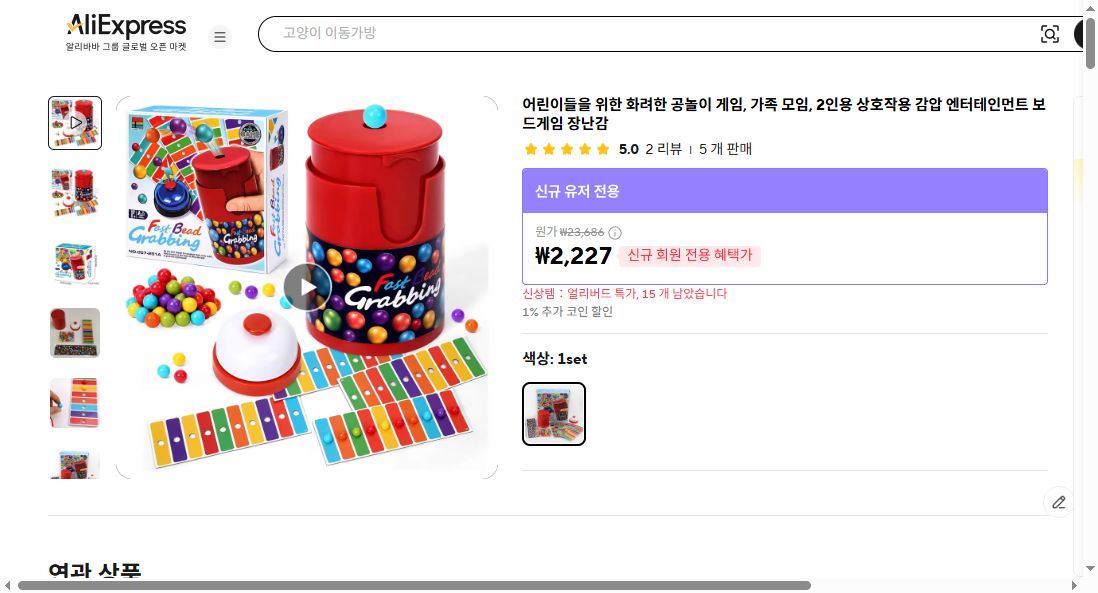Click the search input field
The image size is (1098, 593).
tap(600, 33)
